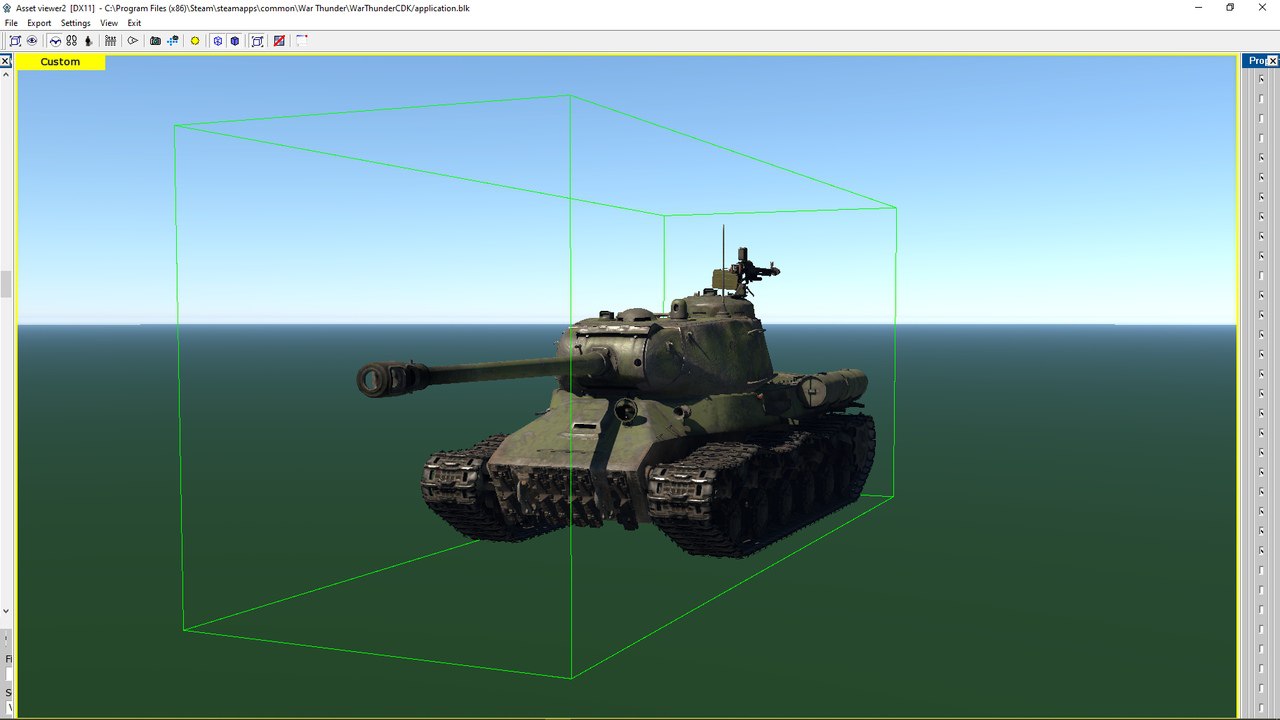This screenshot has width=1280, height=720.
Task: Click the dashed rectangle selection icon
Action: pos(301,41)
